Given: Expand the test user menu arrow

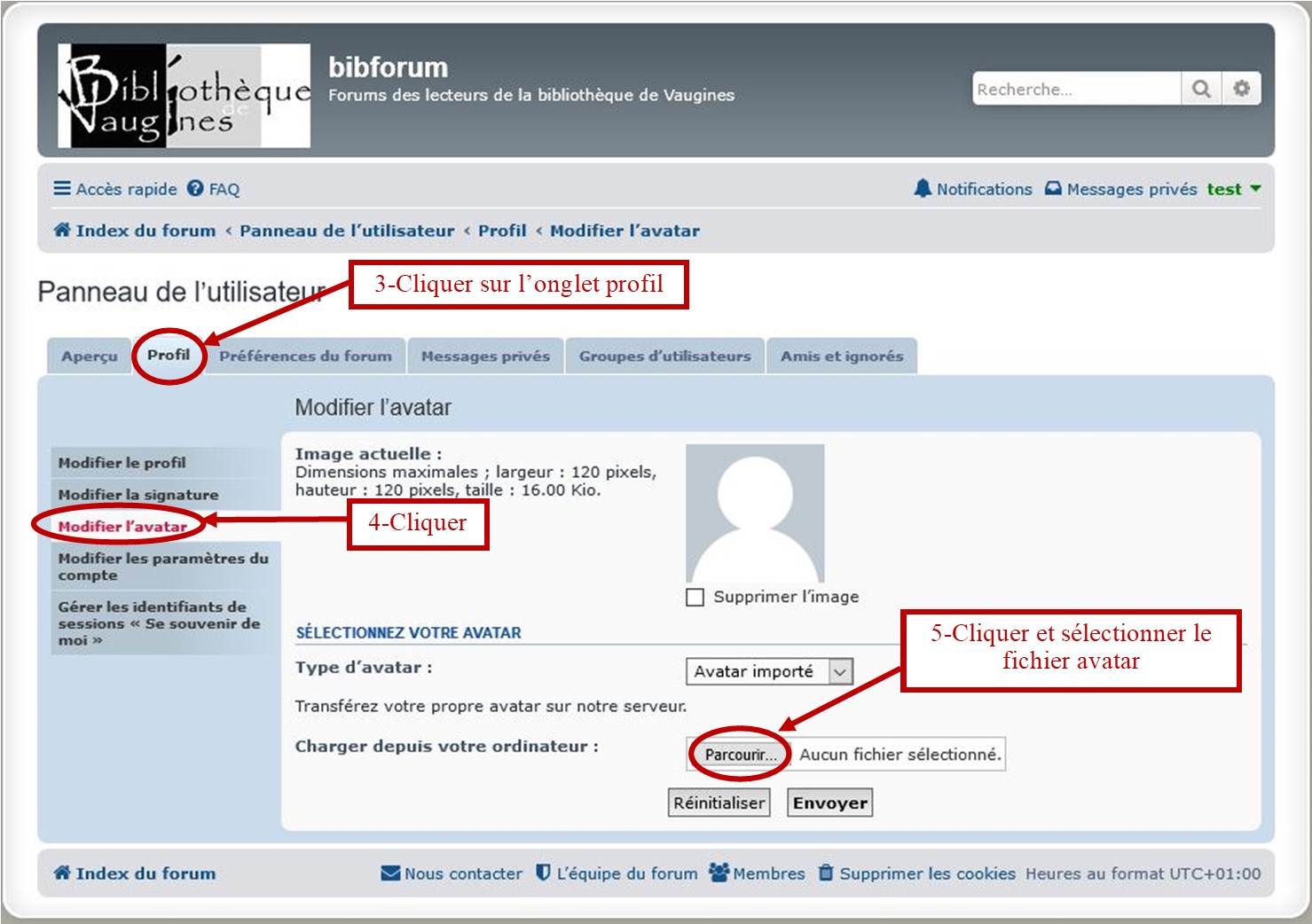Looking at the screenshot, I should (x=1255, y=189).
